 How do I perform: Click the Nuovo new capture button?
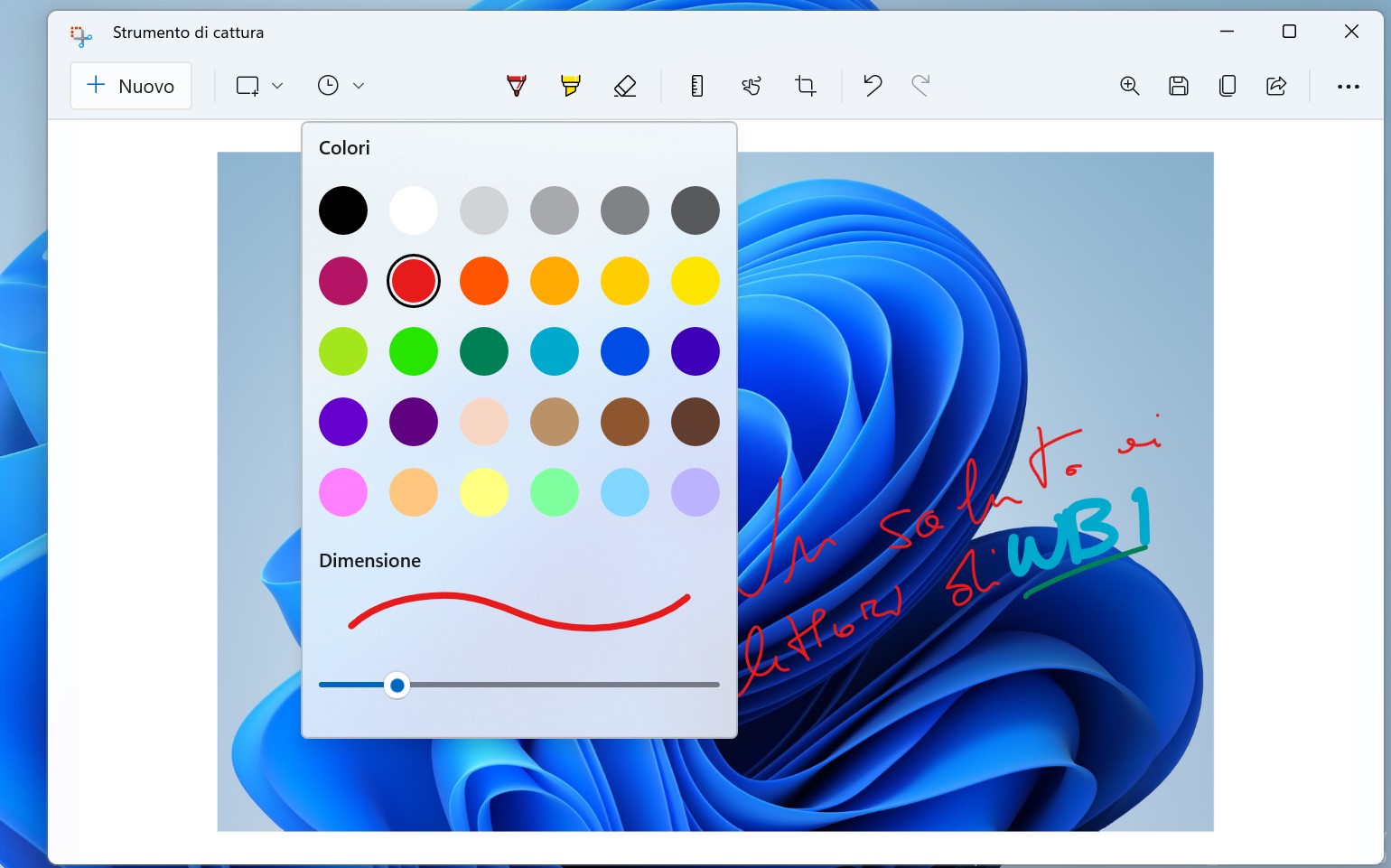tap(131, 86)
